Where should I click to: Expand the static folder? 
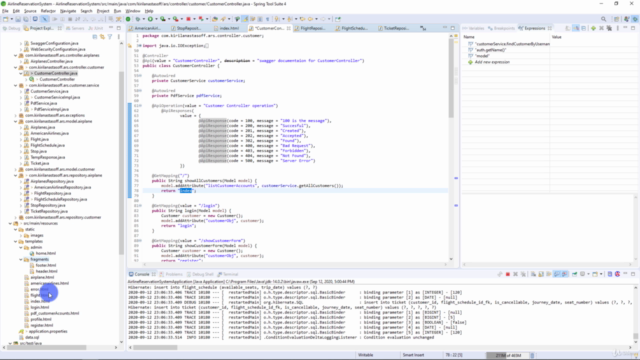16,229
